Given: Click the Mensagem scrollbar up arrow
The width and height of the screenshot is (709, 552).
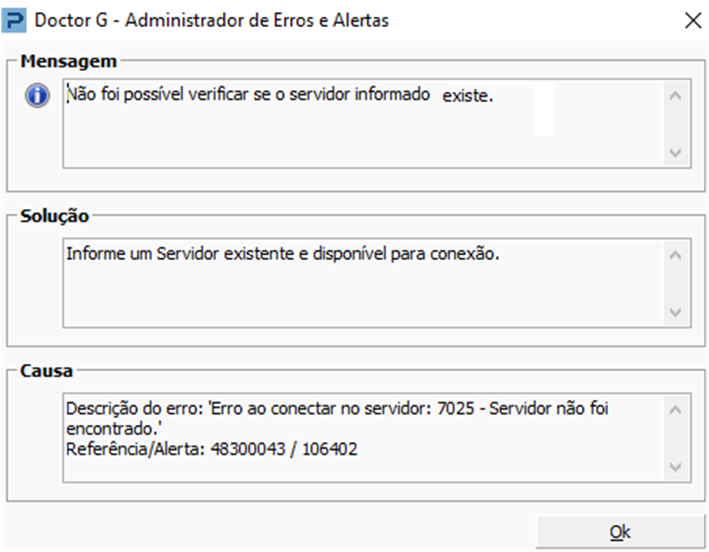Looking at the screenshot, I should (675, 96).
